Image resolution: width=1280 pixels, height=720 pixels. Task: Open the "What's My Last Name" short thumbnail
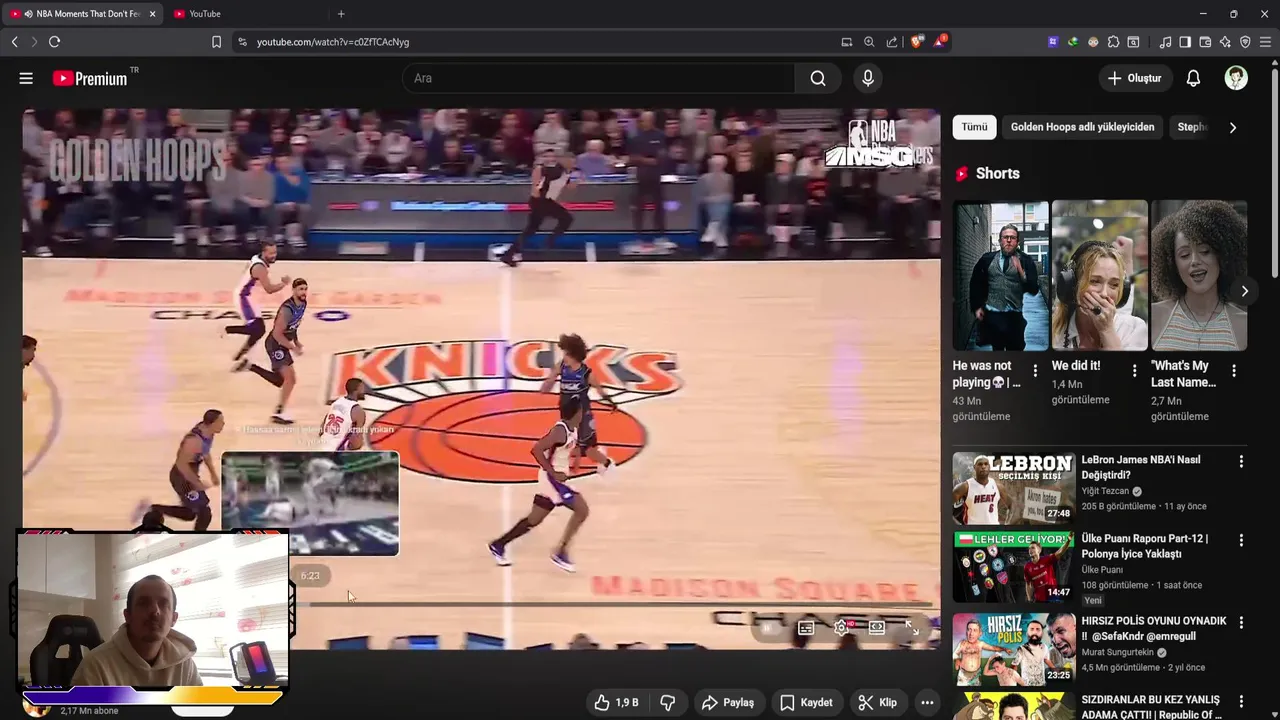1198,276
